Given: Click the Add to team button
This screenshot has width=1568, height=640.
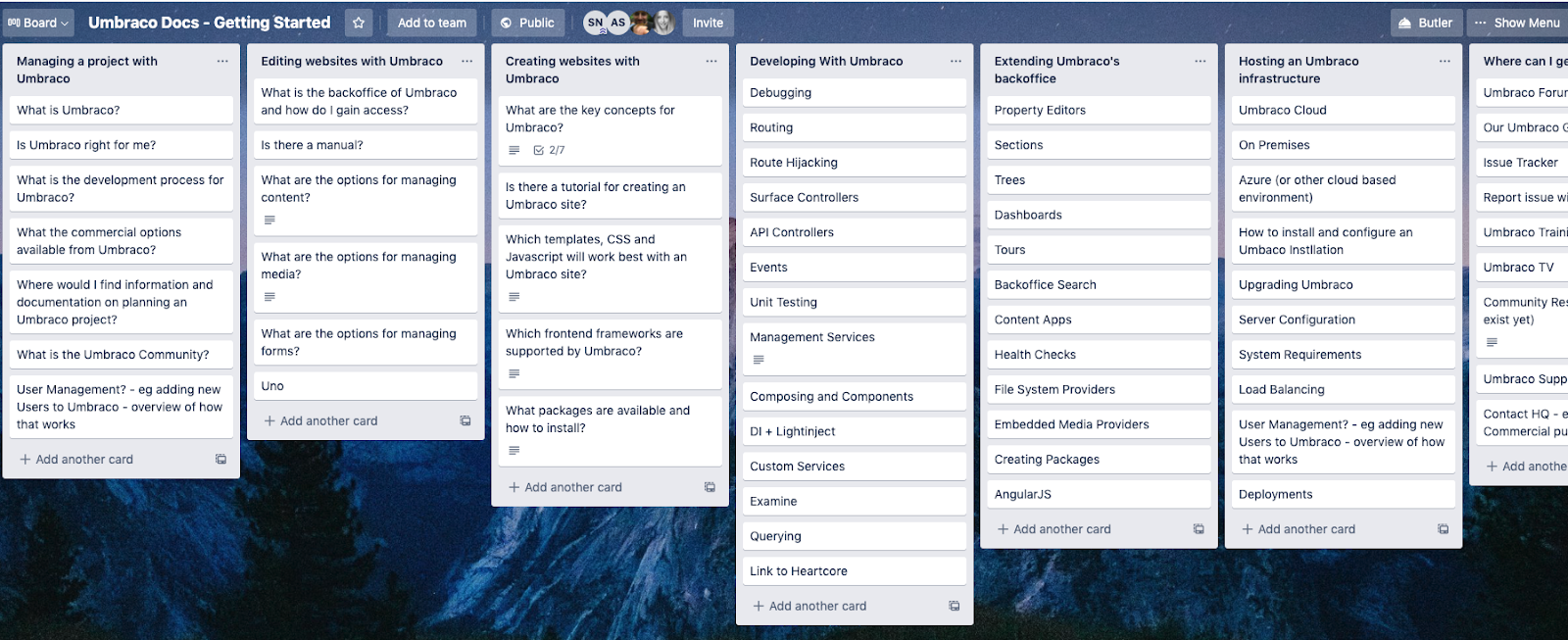Looking at the screenshot, I should pos(432,23).
